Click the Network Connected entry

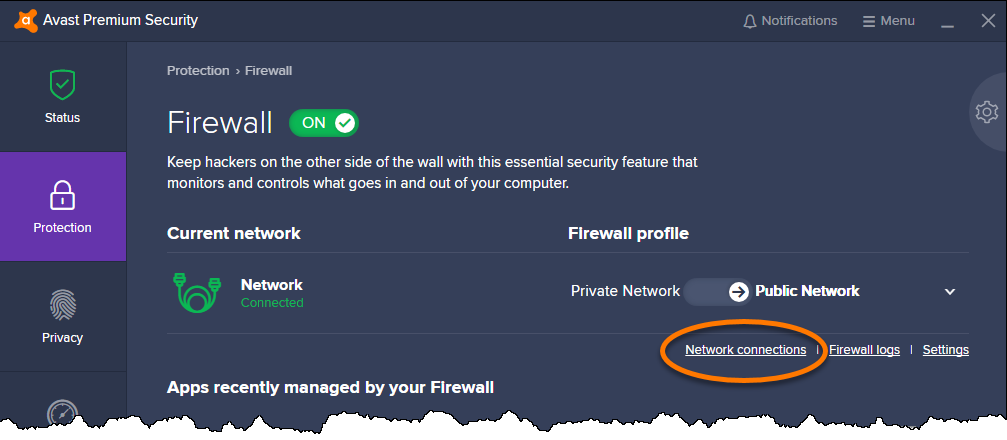272,293
